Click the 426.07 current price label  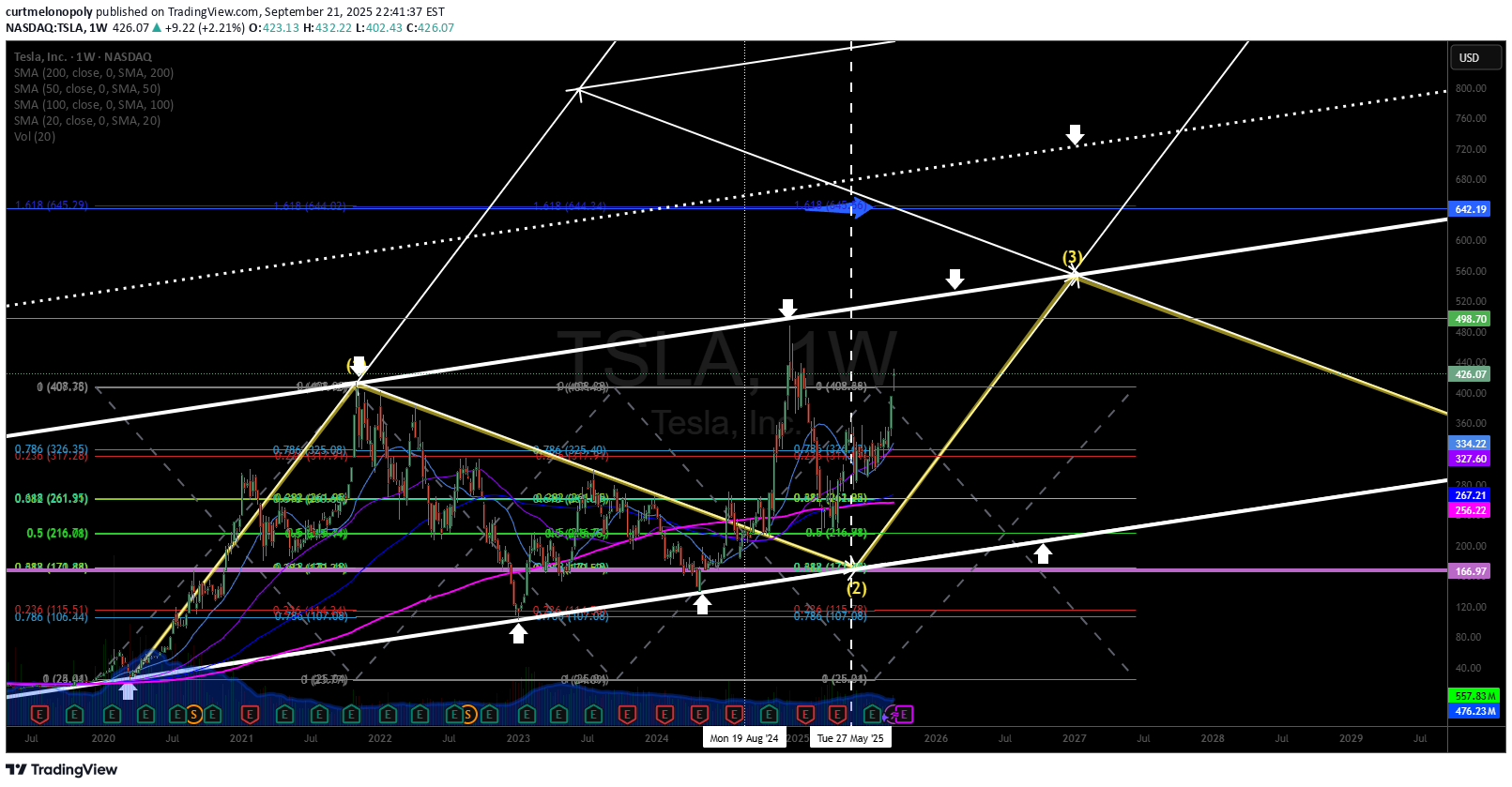click(1470, 374)
